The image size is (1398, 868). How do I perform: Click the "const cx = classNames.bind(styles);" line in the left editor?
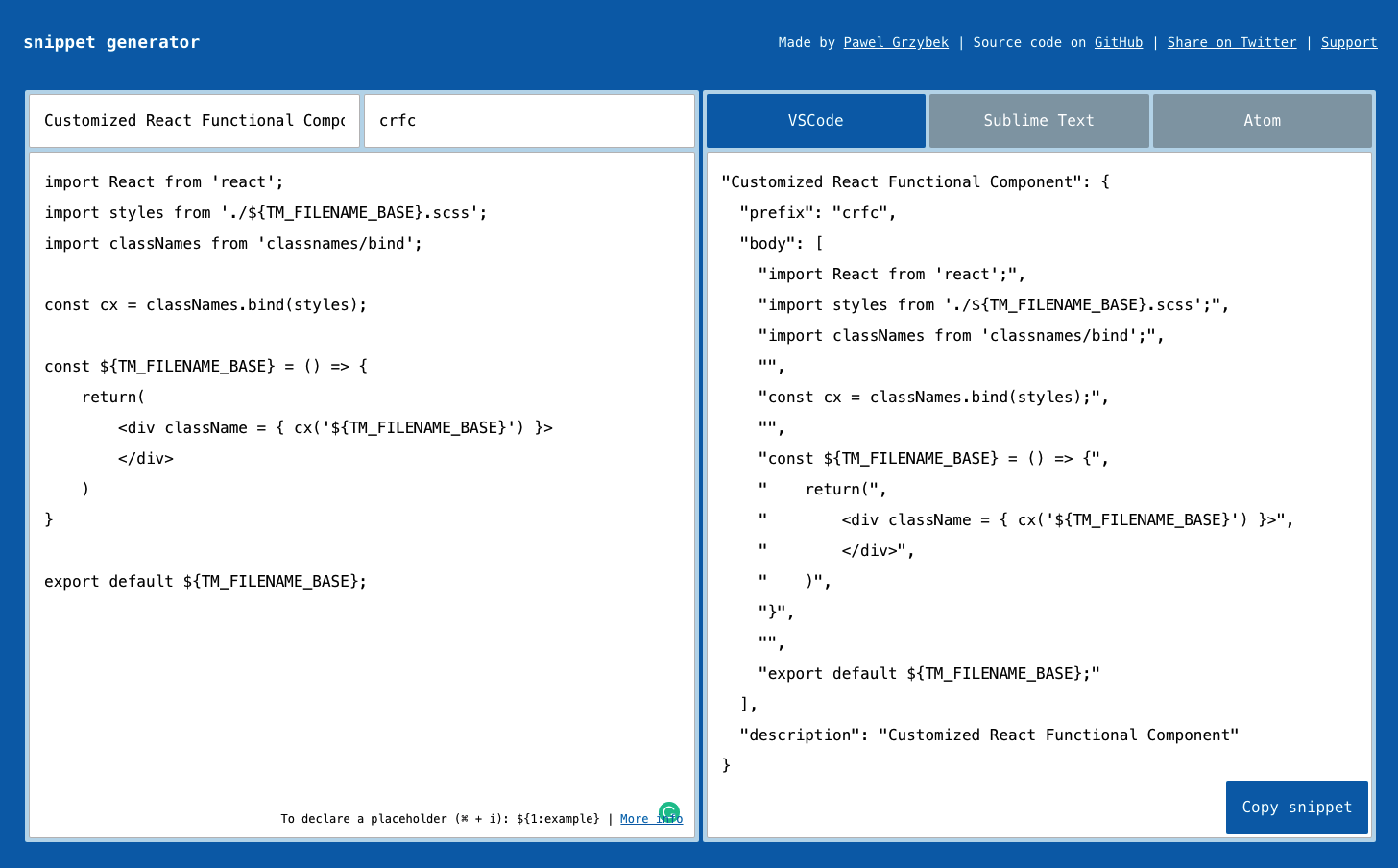(x=205, y=305)
